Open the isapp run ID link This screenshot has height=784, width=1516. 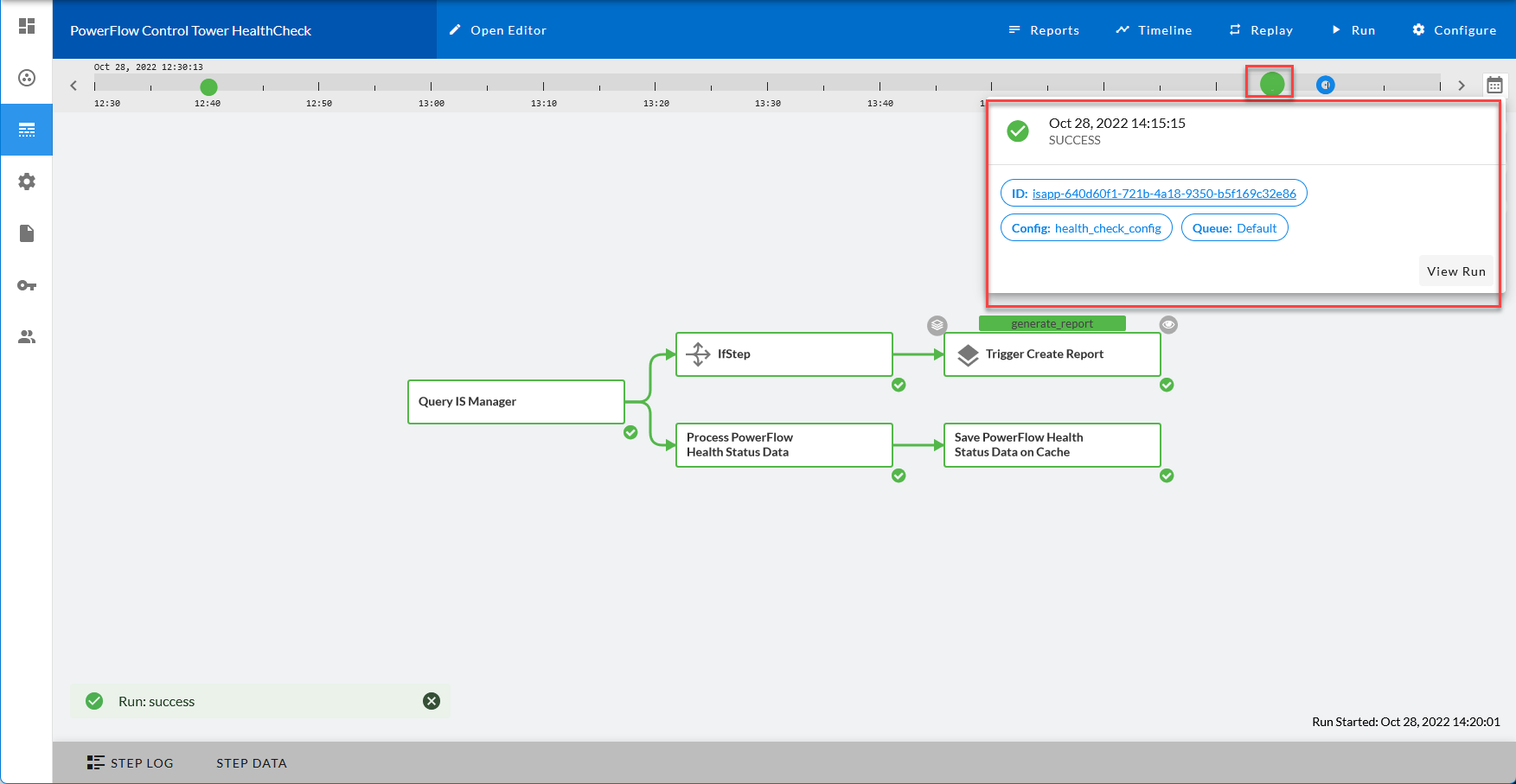(1163, 194)
